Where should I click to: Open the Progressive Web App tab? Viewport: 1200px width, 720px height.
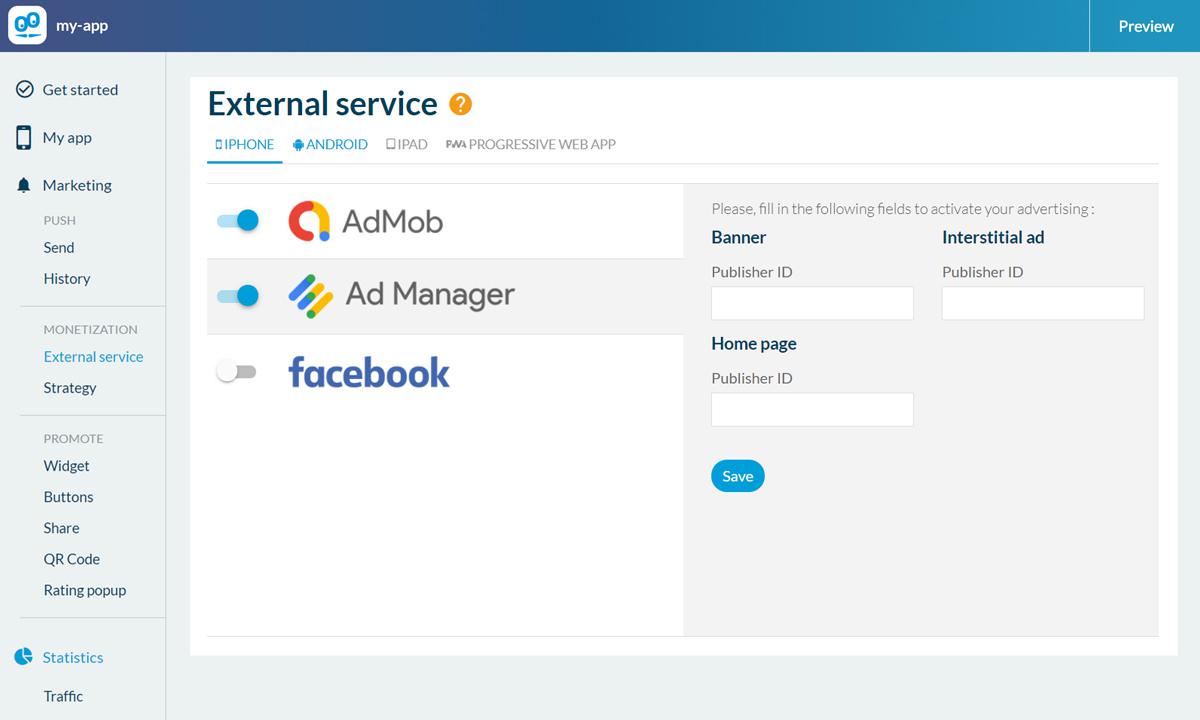(x=531, y=145)
